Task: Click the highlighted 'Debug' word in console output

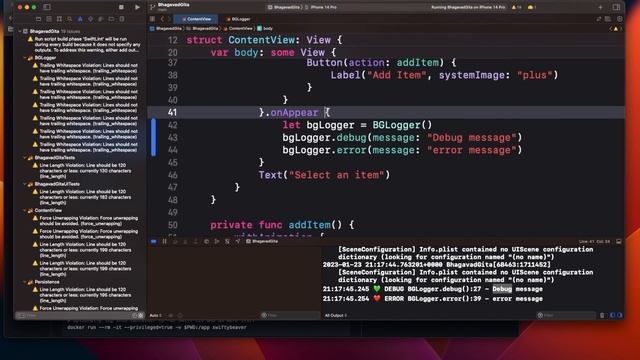Action: click(502, 289)
